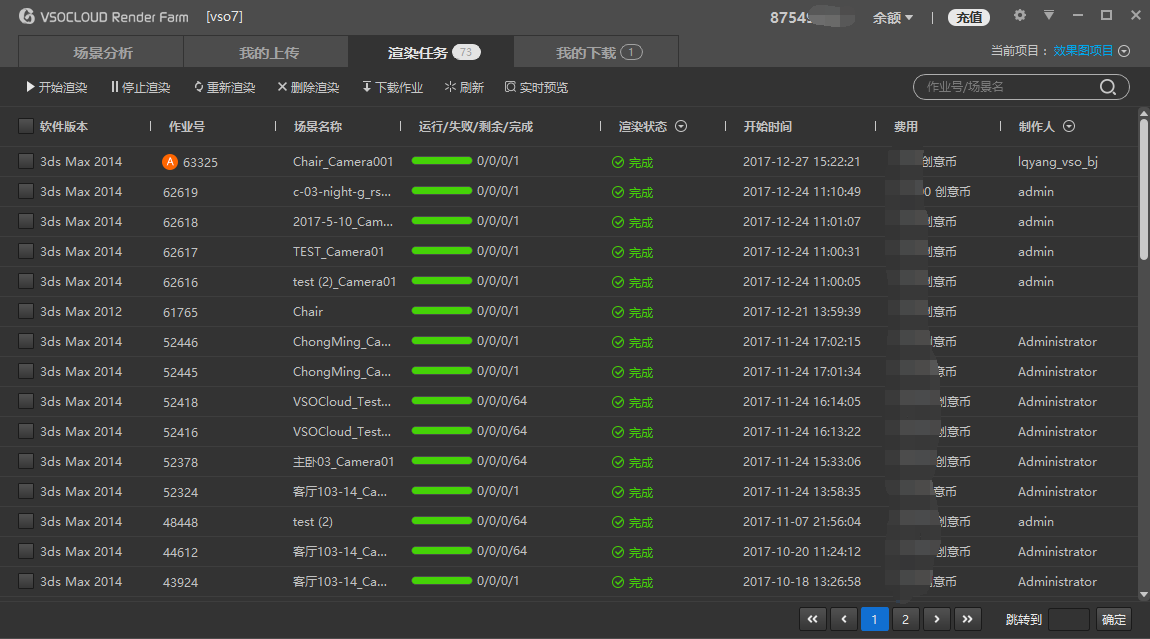Viewport: 1150px width, 639px height.
Task: Click the Recharge (充值) button
Action: click(x=968, y=17)
